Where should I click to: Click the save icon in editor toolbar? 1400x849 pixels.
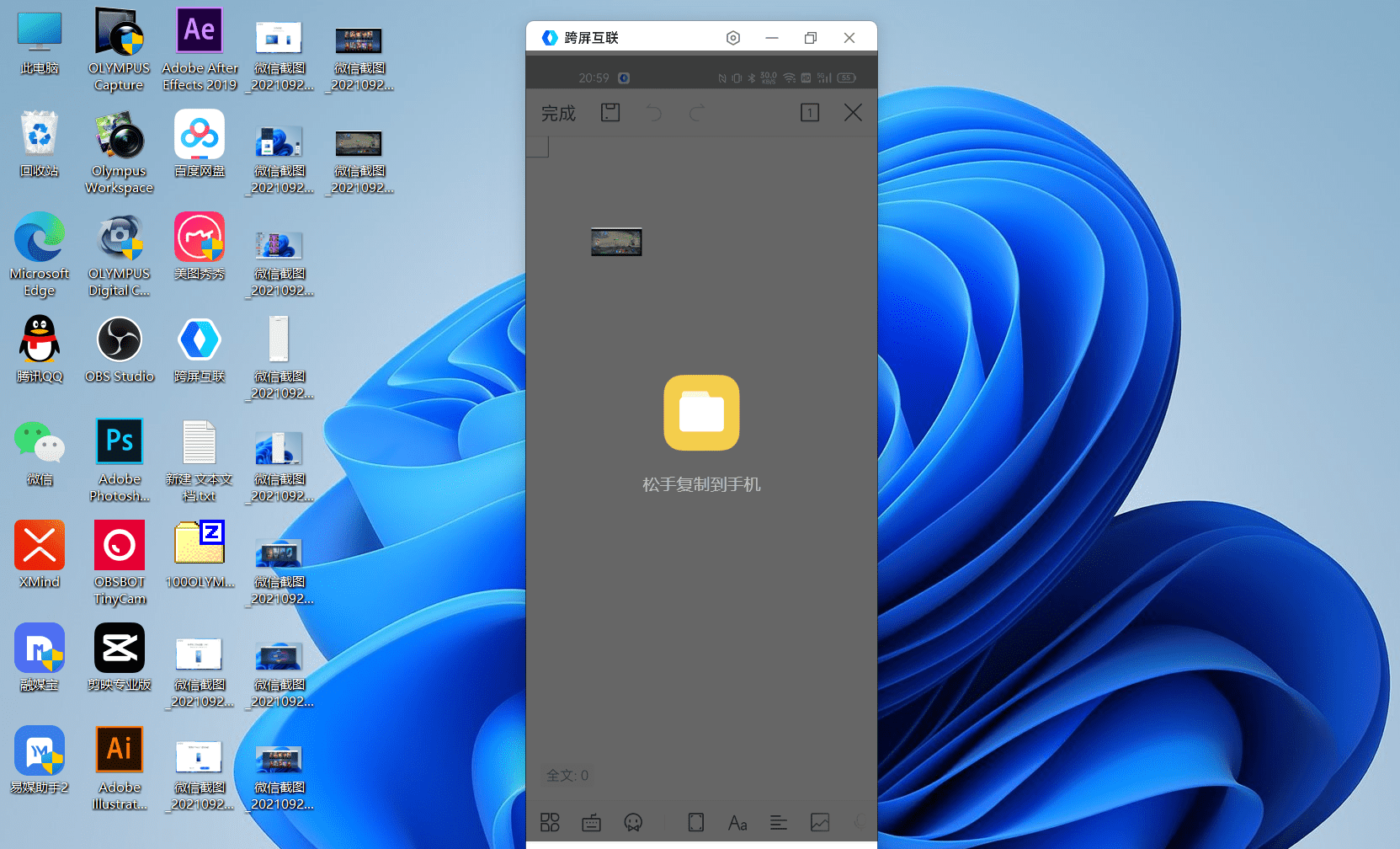click(610, 113)
